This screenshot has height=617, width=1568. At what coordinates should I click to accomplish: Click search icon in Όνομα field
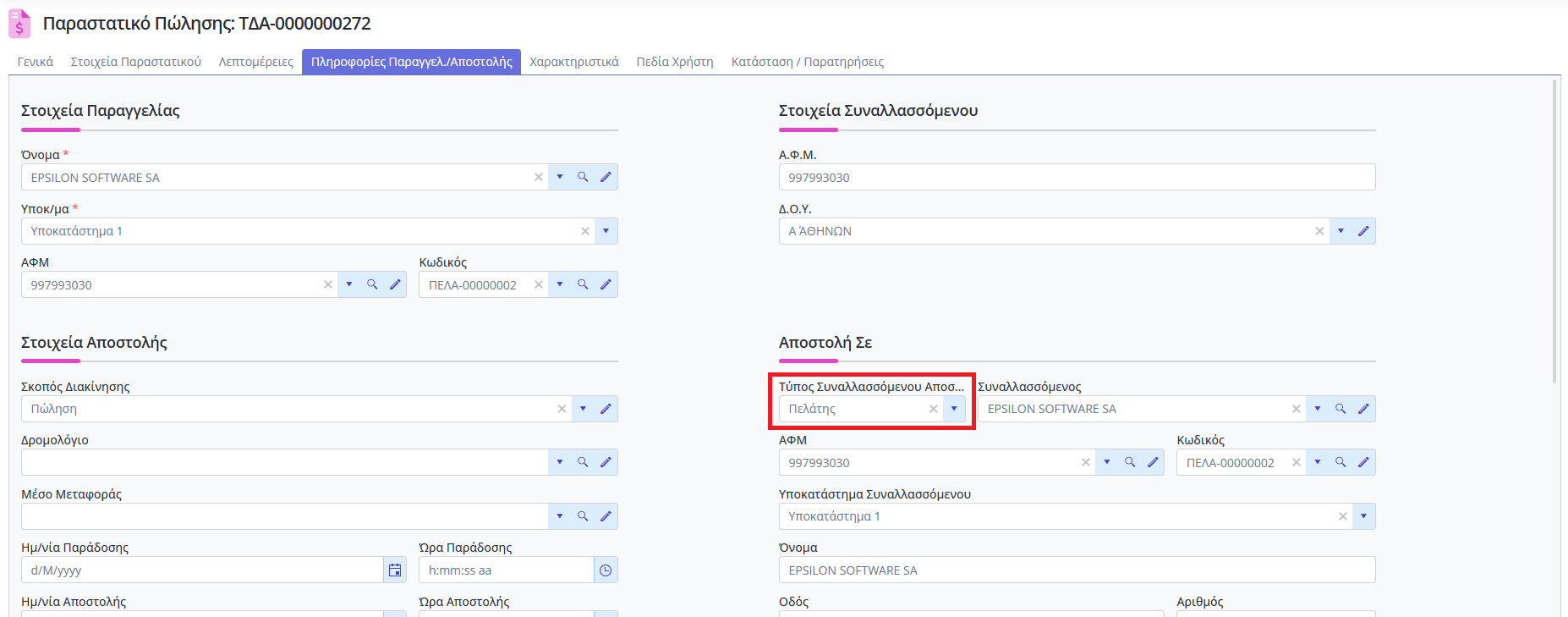(583, 177)
